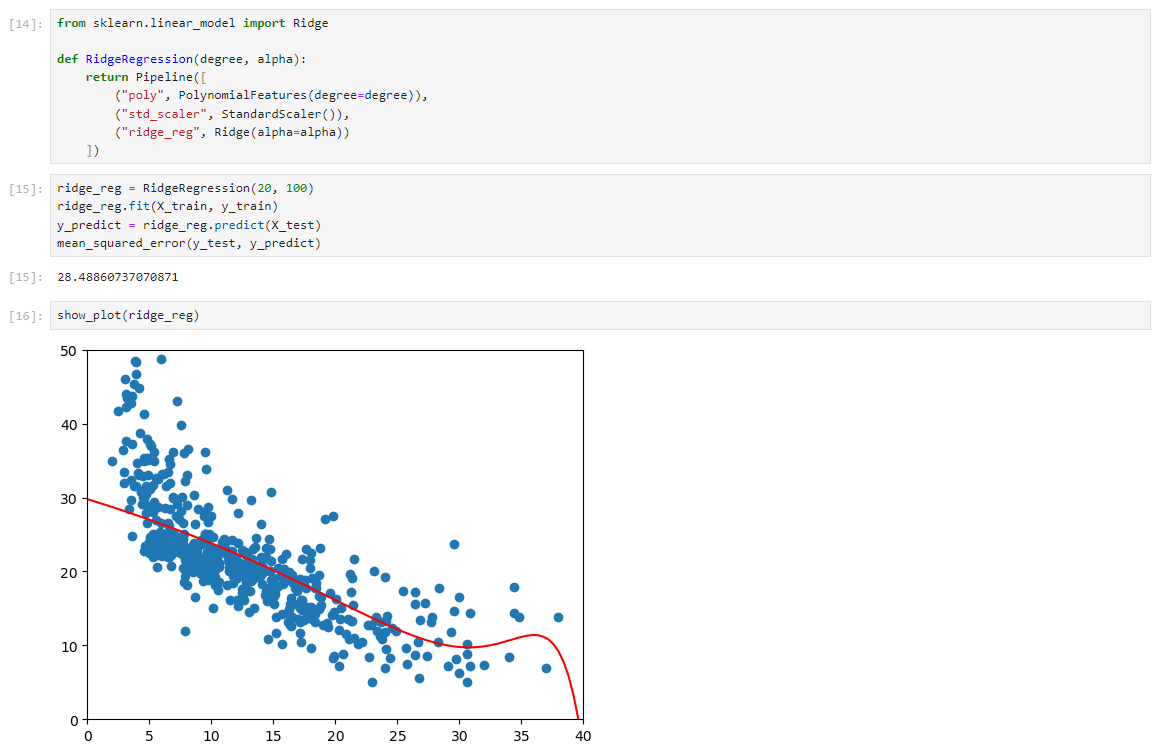Click the x-axis tick label 35
The height and width of the screenshot is (749, 1157).
521,736
